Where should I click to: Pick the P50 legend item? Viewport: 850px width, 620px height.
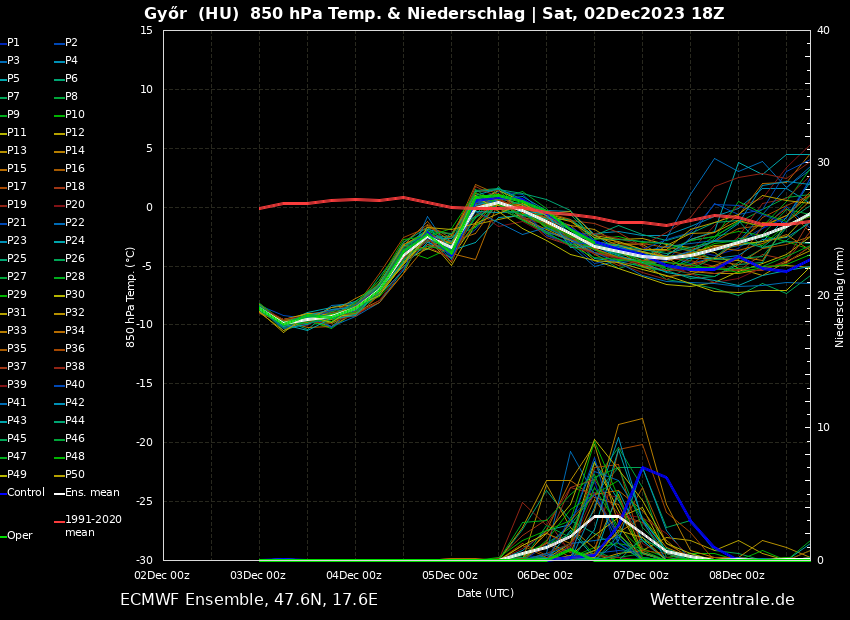tap(75, 475)
